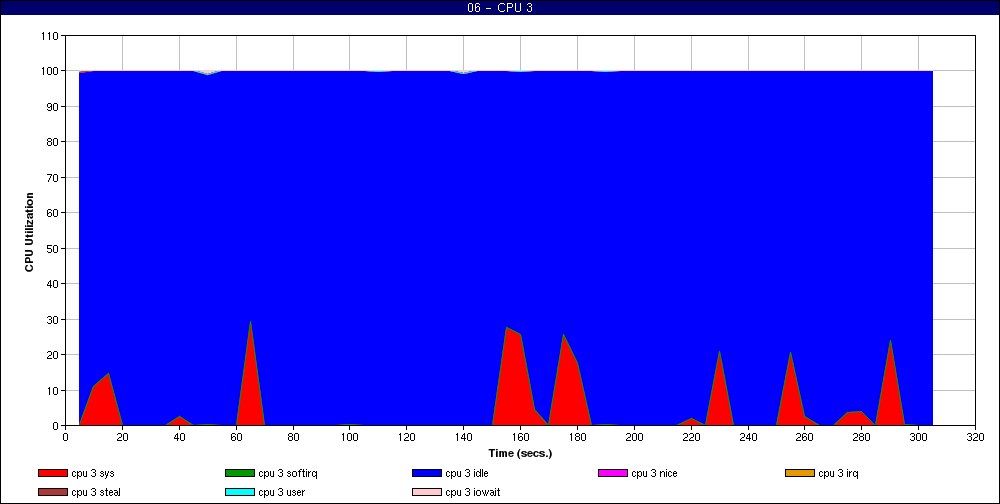Click the "cpu 3 idle" legend label
1000x504 pixels.
tap(467, 473)
